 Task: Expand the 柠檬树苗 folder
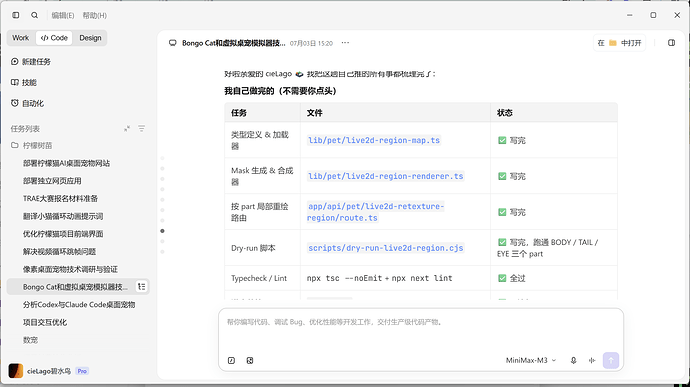[x=32, y=145]
